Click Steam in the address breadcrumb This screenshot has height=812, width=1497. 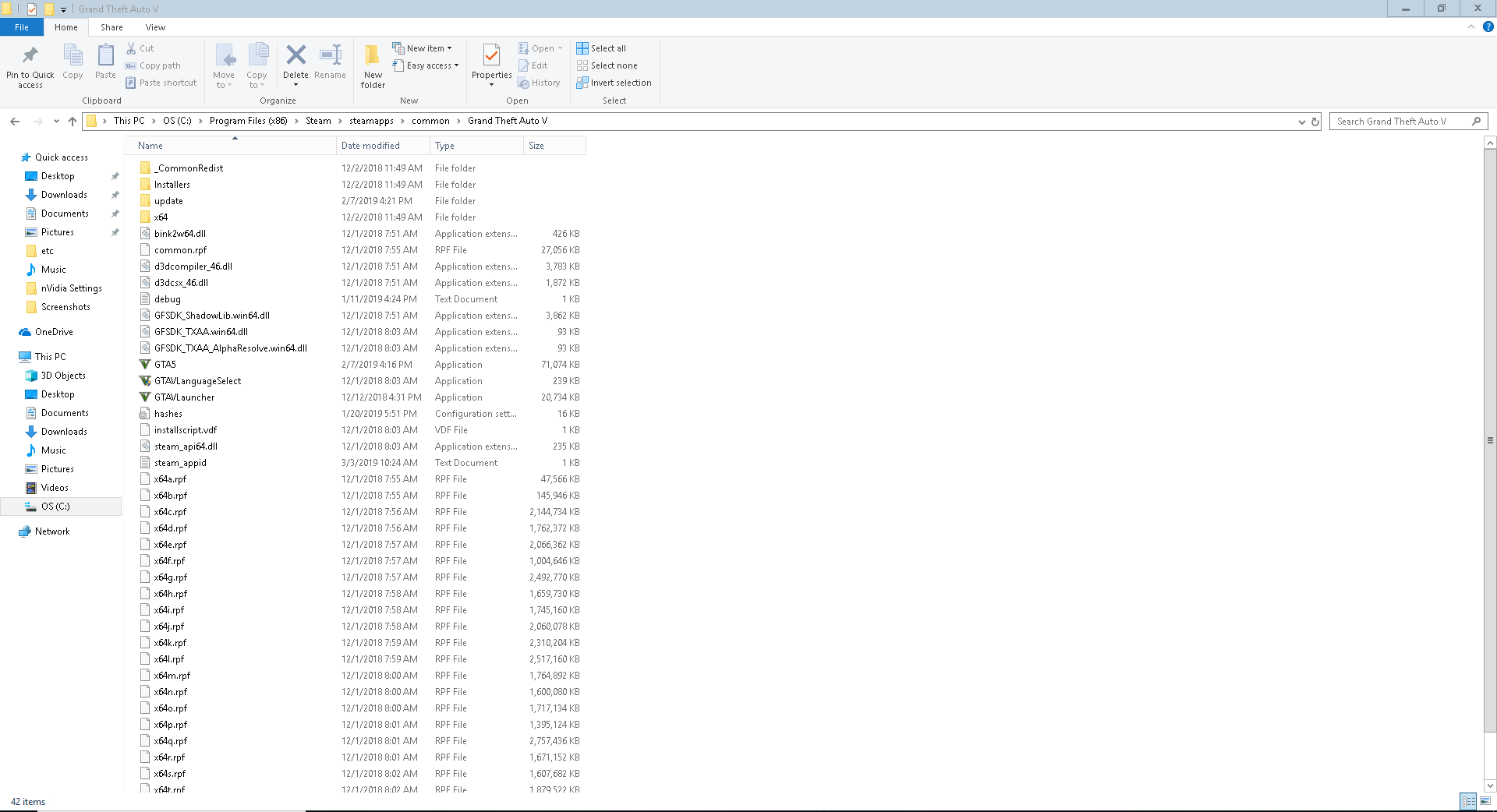tap(318, 121)
